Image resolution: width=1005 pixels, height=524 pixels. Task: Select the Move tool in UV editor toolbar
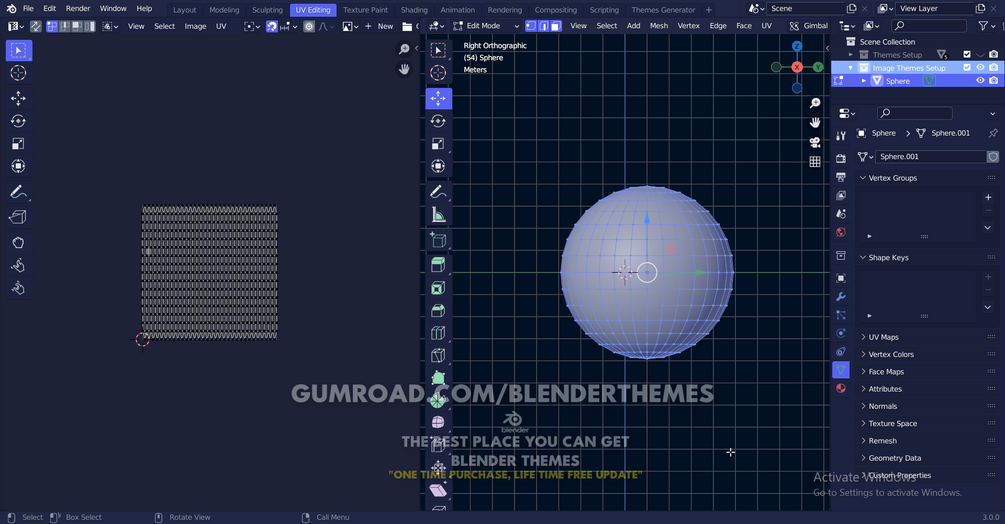point(18,98)
